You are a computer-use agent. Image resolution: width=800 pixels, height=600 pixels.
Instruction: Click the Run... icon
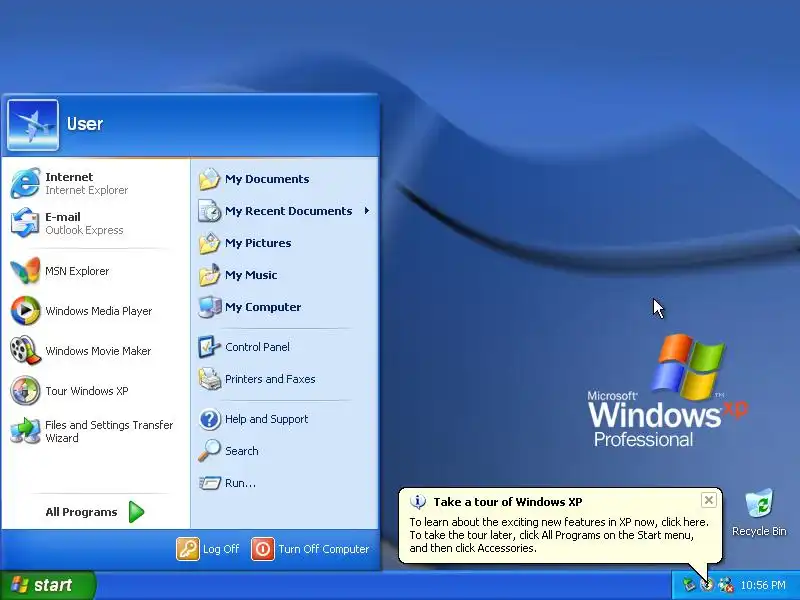pyautogui.click(x=209, y=483)
